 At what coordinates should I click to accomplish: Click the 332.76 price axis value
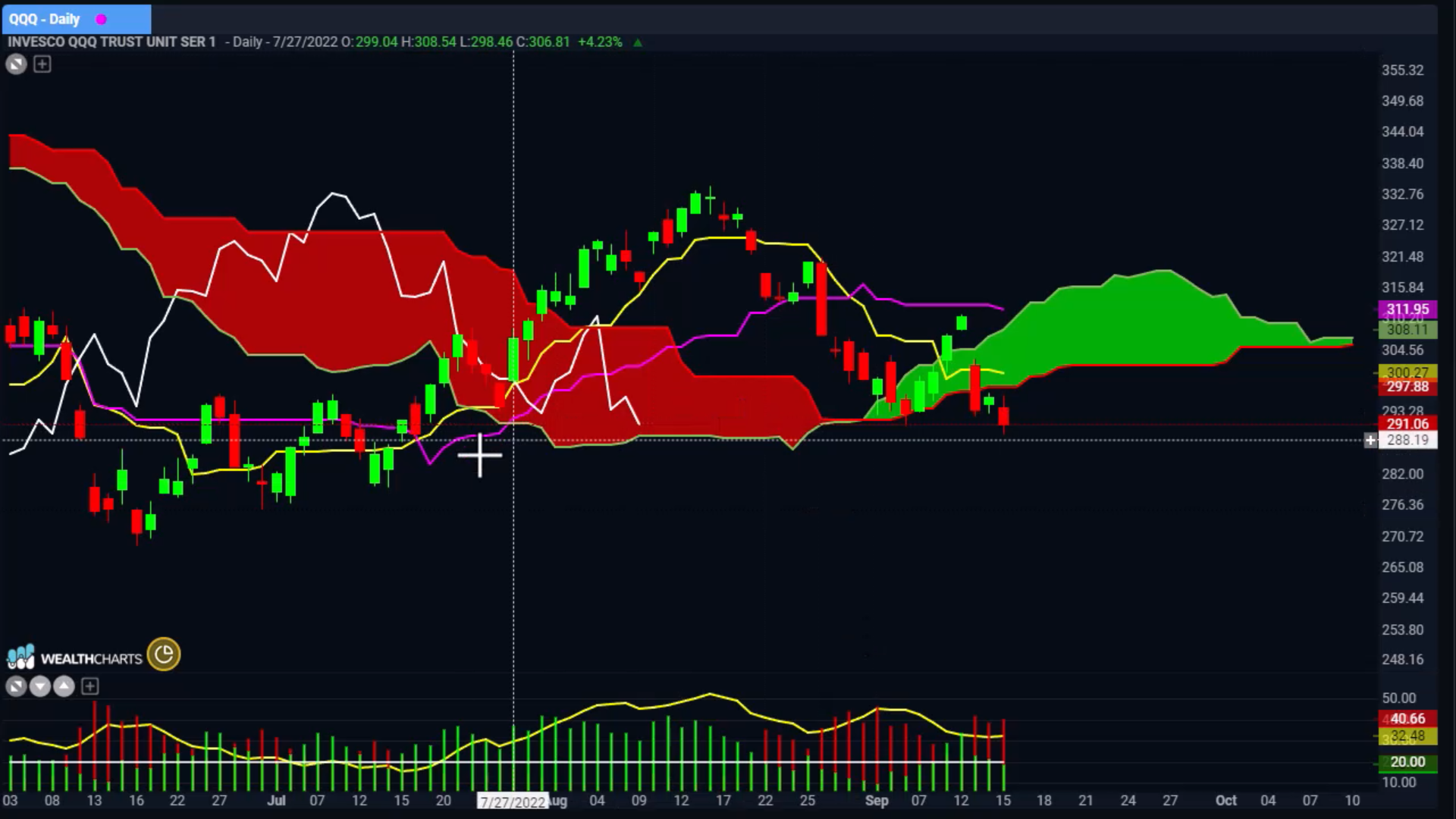[1402, 194]
